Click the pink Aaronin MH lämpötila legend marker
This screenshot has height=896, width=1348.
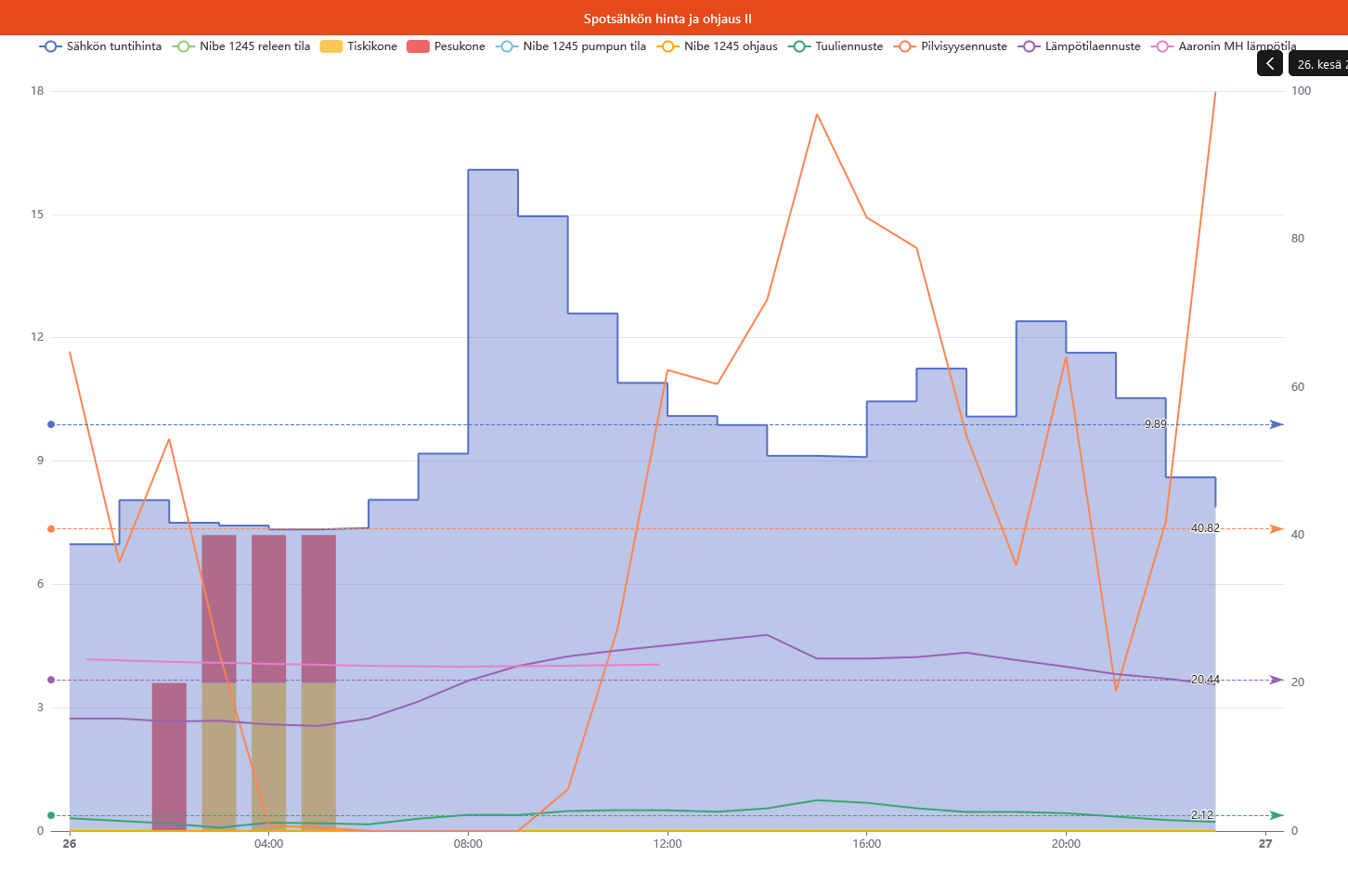1162,46
